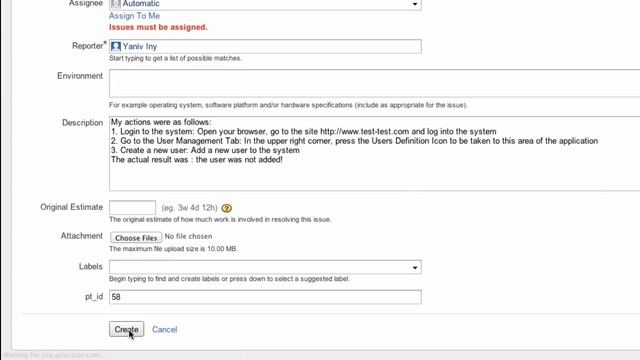
Task: Click the '(eg. 3w 4d 12h)' hint
Action: click(189, 208)
